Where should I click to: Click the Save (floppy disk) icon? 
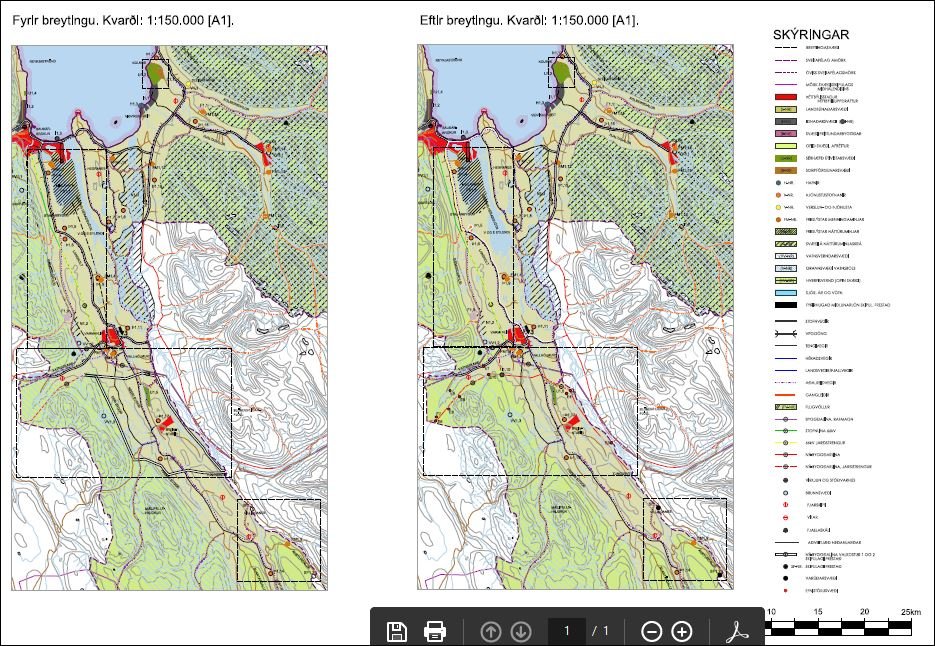(397, 631)
